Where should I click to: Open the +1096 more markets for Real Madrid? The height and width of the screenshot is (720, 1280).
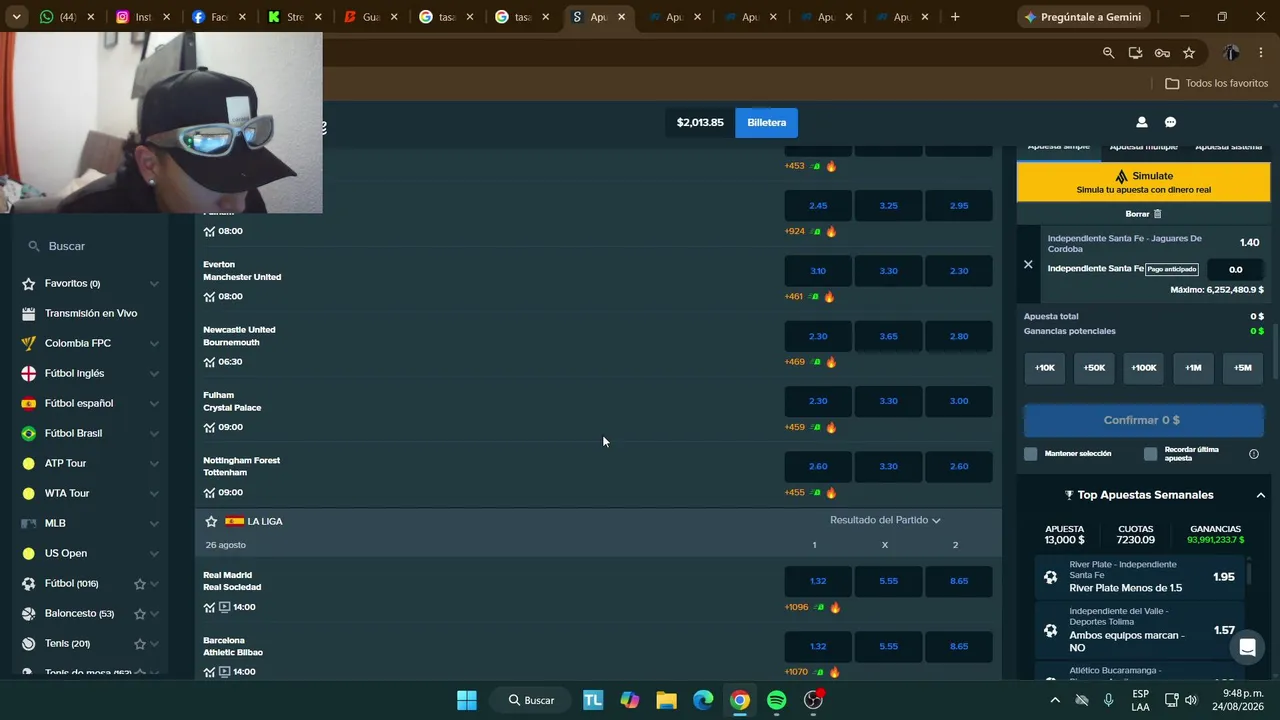(796, 607)
